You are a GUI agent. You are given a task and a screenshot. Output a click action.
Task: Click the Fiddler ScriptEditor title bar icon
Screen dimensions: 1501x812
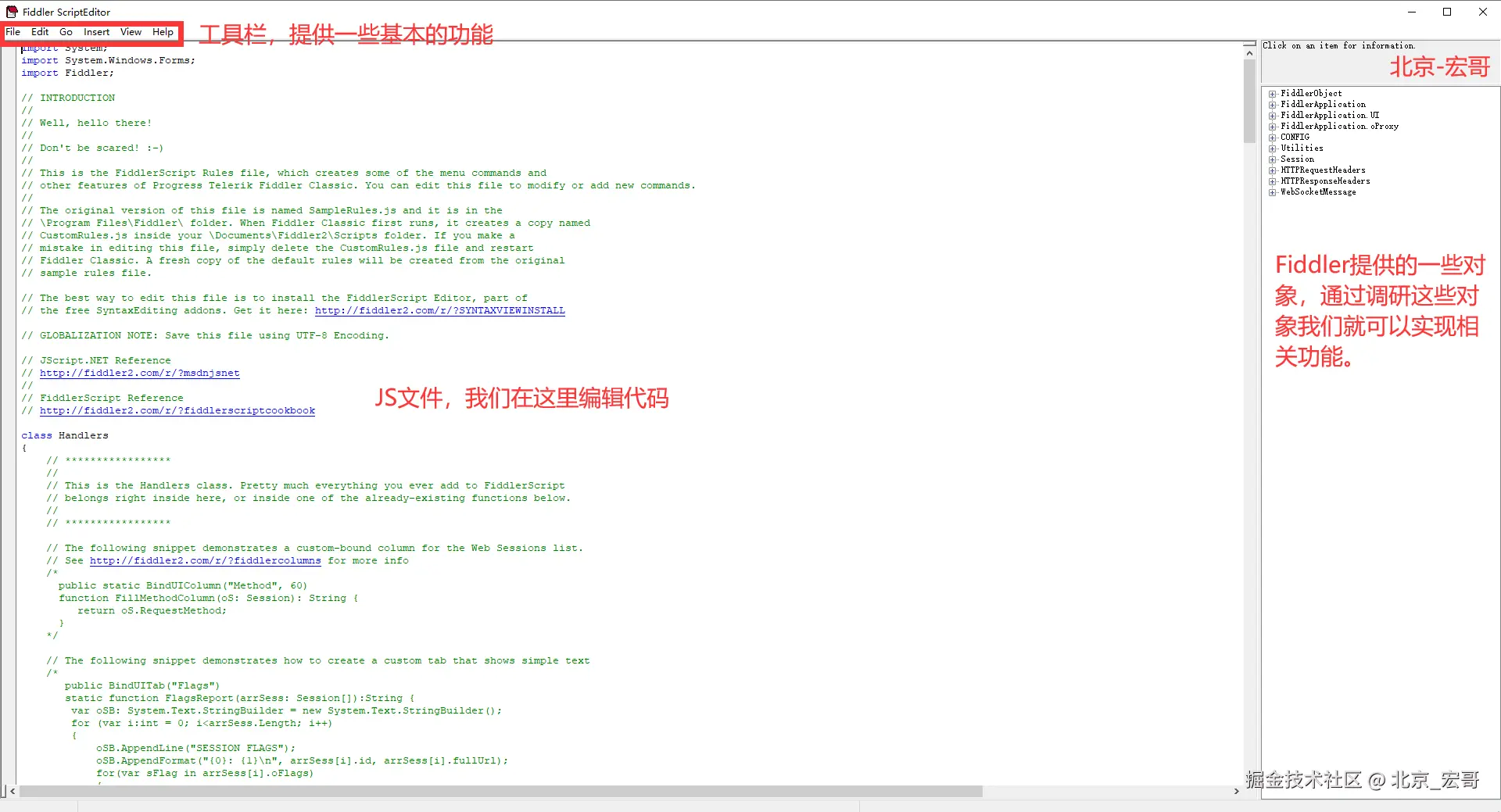(x=12, y=12)
